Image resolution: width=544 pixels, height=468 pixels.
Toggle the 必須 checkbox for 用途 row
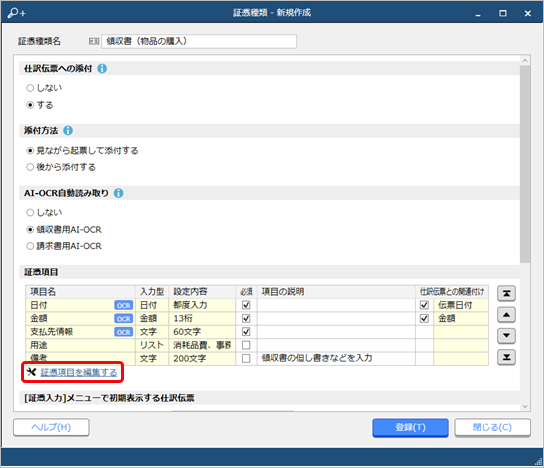point(246,345)
